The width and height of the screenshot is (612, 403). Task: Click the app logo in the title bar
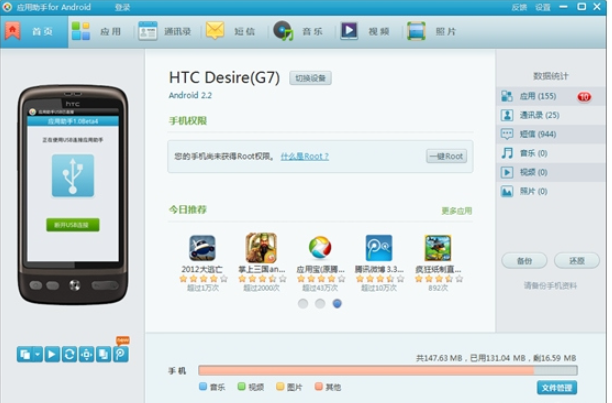tap(7, 7)
